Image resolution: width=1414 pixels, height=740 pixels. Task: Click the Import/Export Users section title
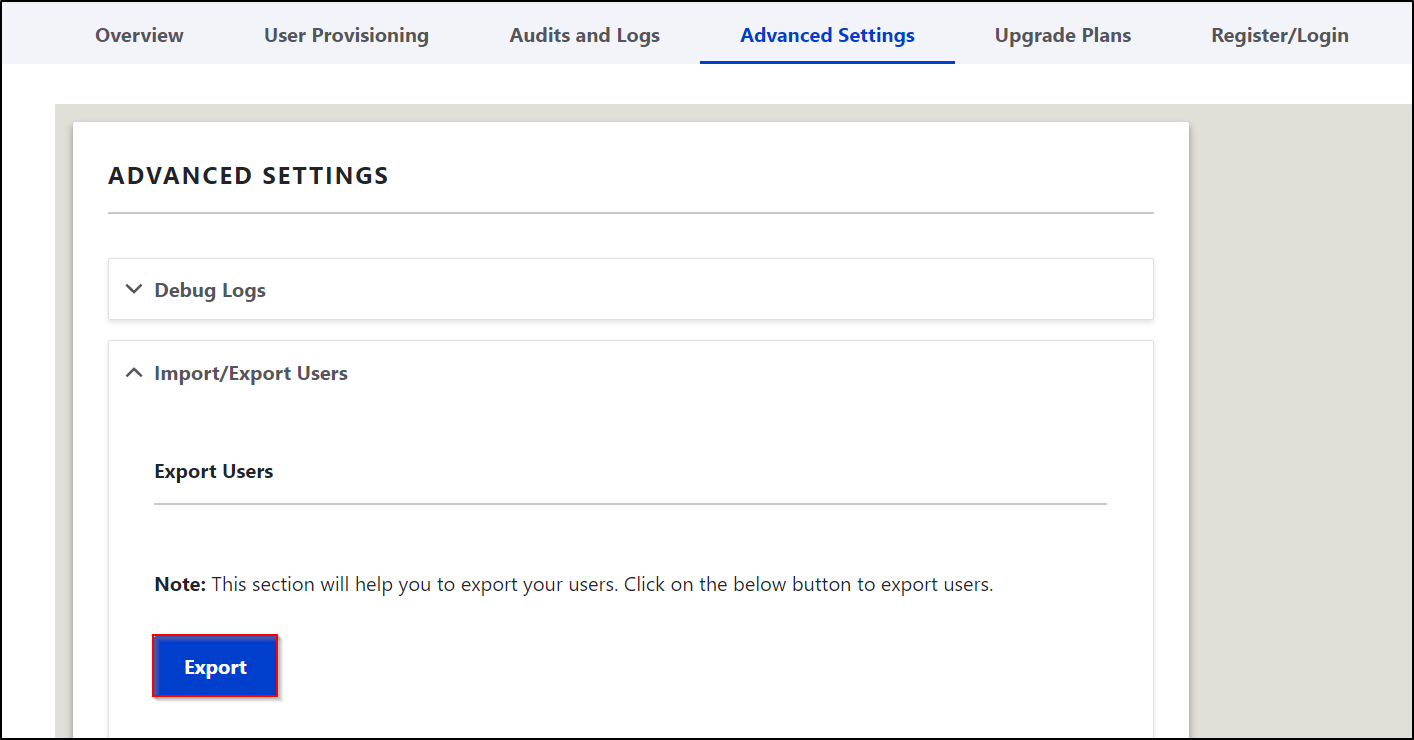(x=251, y=374)
